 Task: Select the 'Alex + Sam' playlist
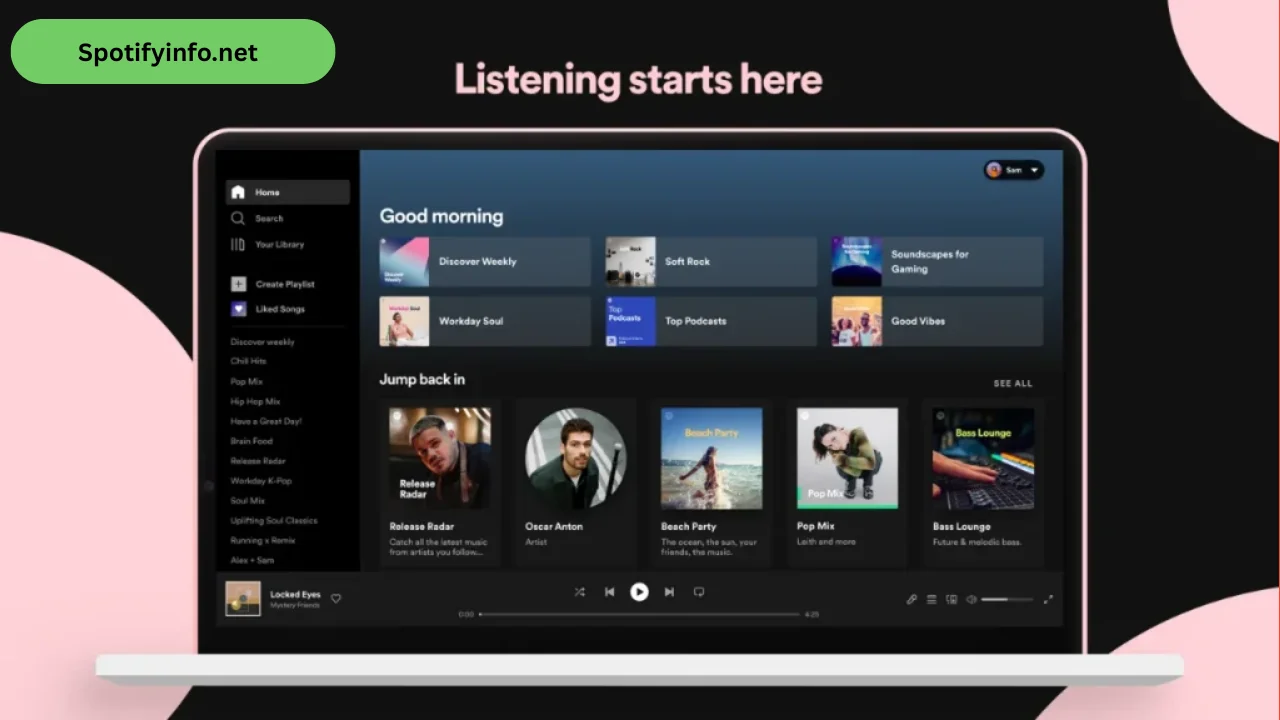click(x=253, y=560)
